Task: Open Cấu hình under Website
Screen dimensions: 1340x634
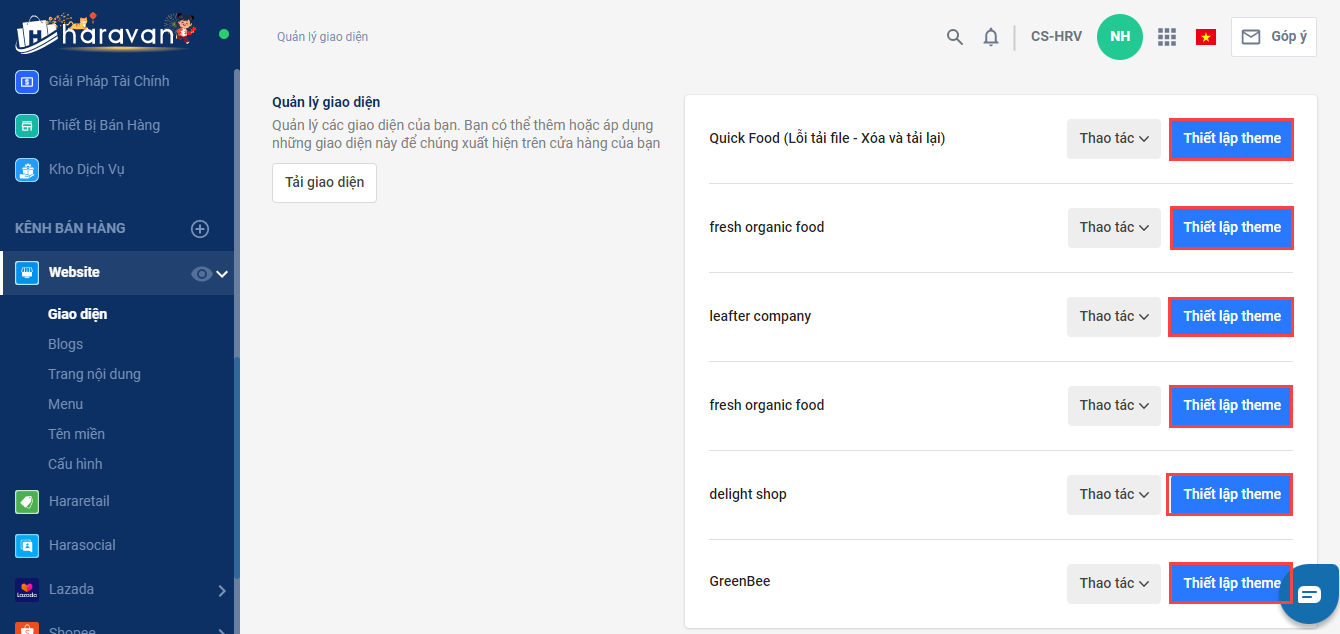Action: [x=75, y=464]
